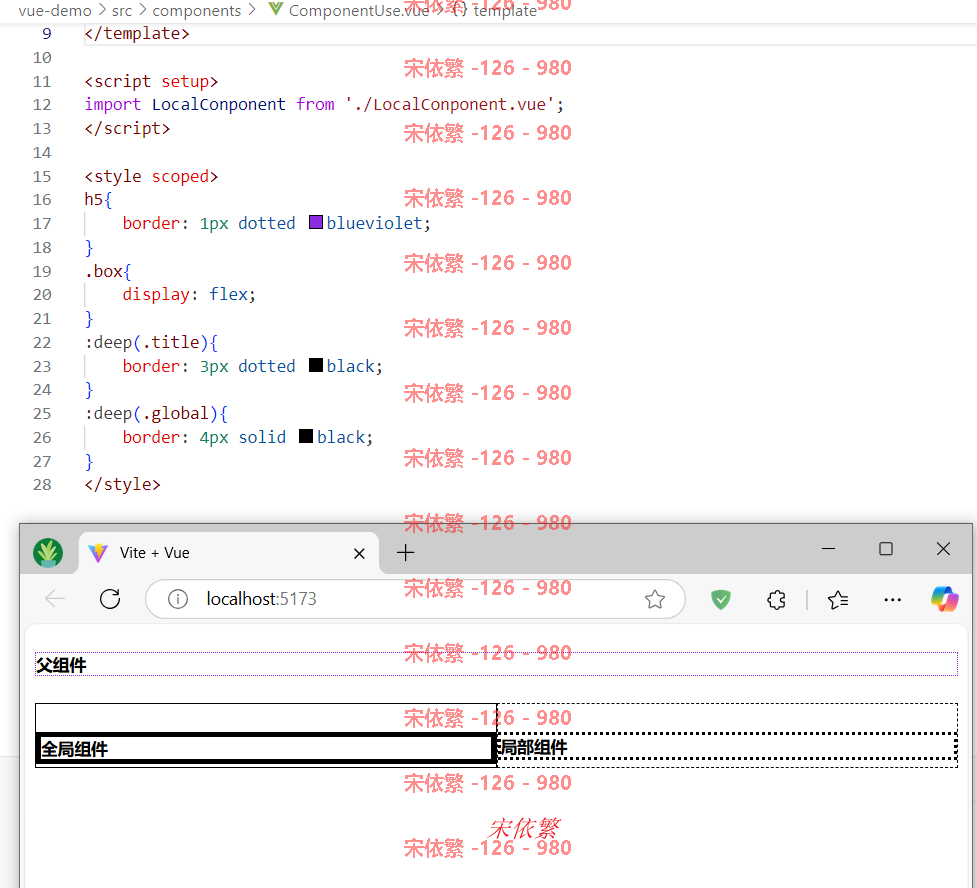Viewport: 977px width, 888px height.
Task: Click the closing </style> tag on line 28
Action: pyautogui.click(x=123, y=484)
